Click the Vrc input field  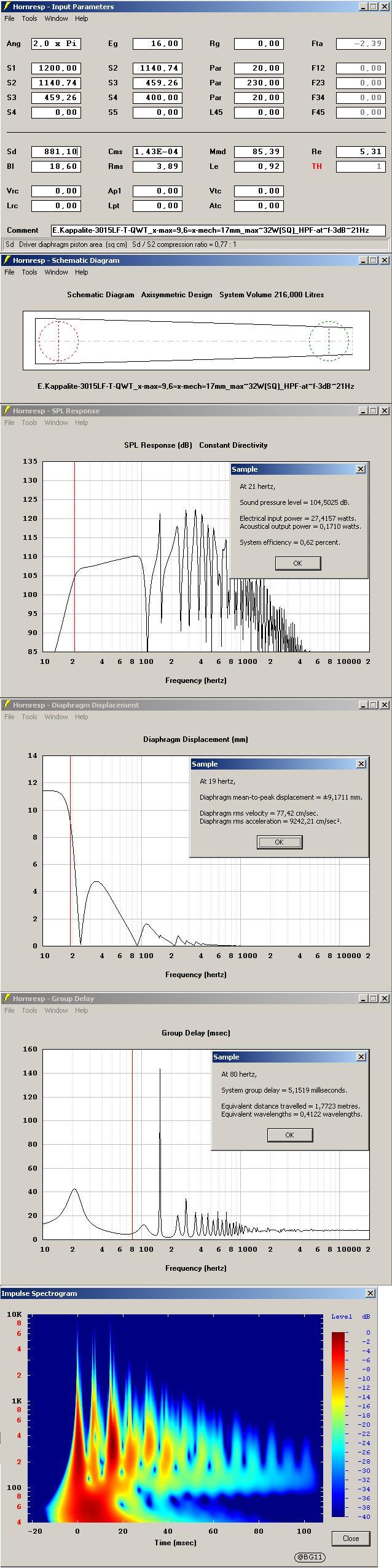coord(57,191)
